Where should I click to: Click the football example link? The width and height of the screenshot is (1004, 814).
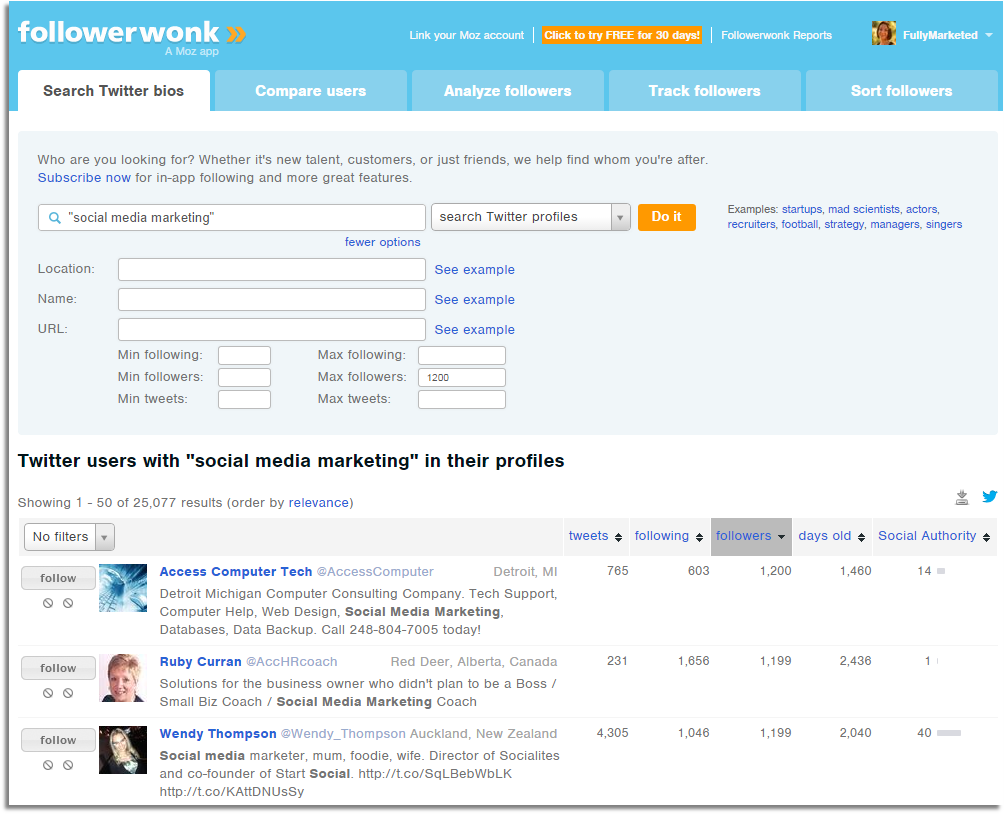point(800,224)
